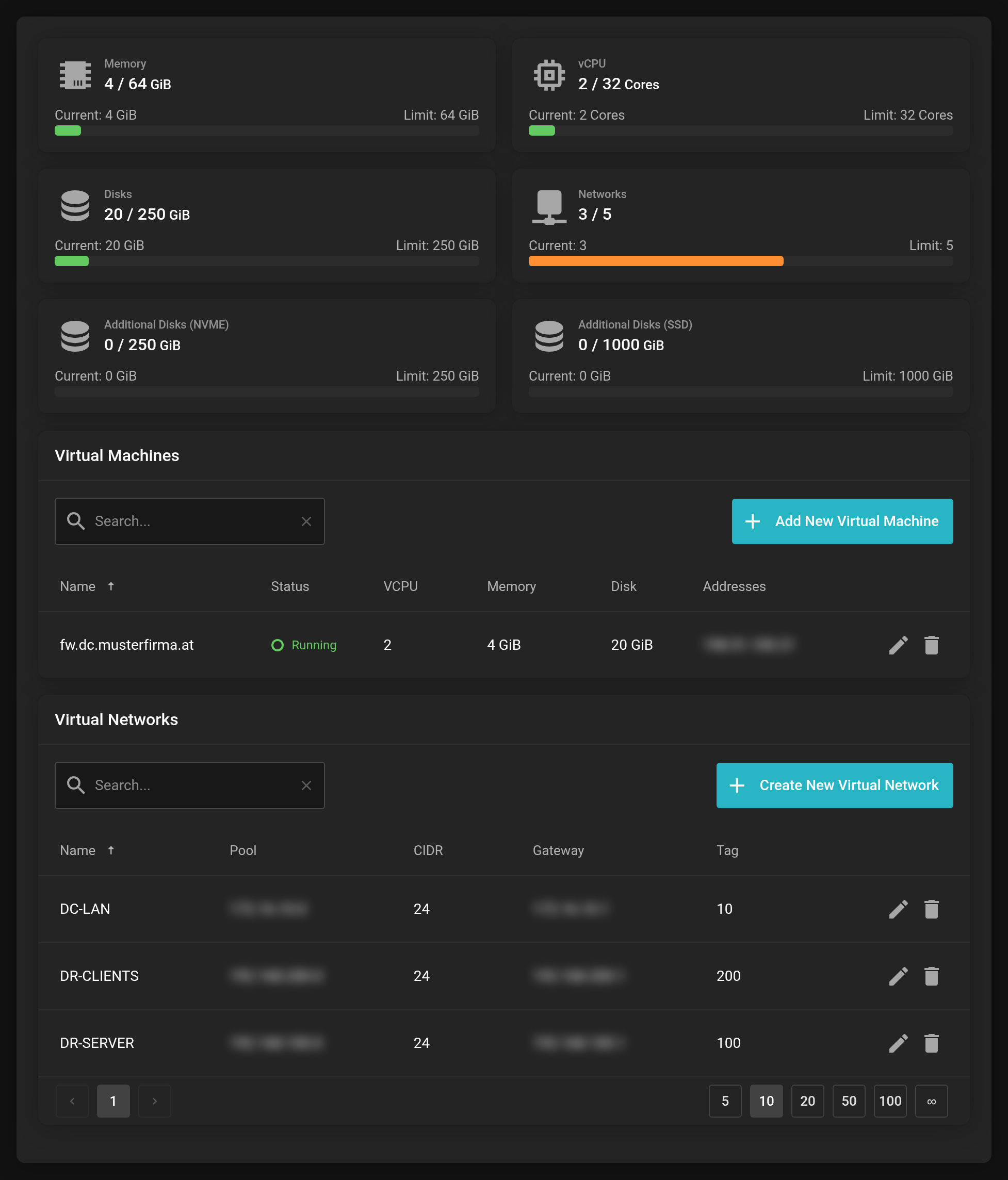This screenshot has width=1008, height=1180.
Task: Open the fw.dc.musterfirma.at row name
Action: point(127,645)
